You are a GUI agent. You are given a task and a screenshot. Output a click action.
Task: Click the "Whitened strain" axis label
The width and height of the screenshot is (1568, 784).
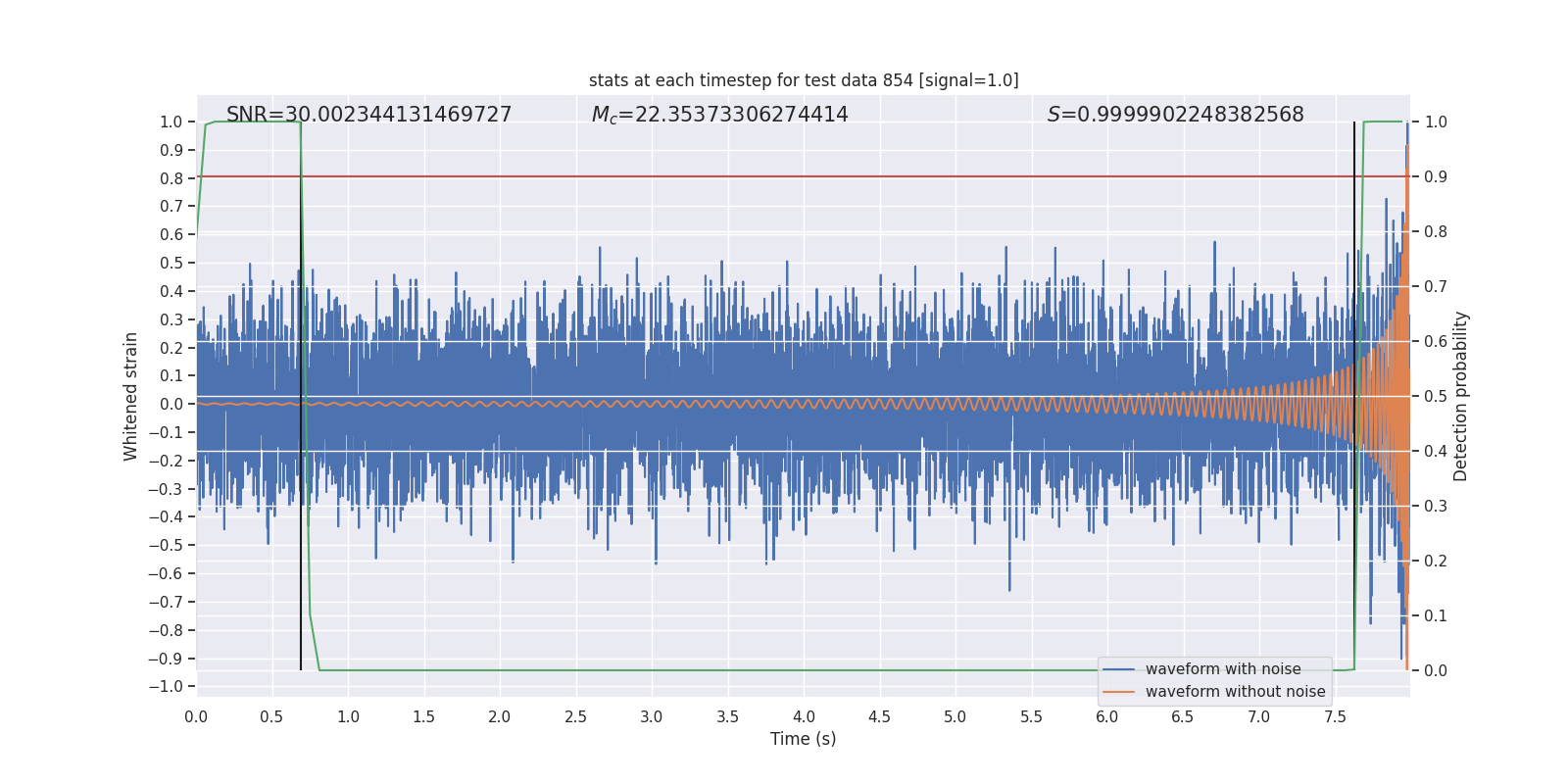[131, 396]
